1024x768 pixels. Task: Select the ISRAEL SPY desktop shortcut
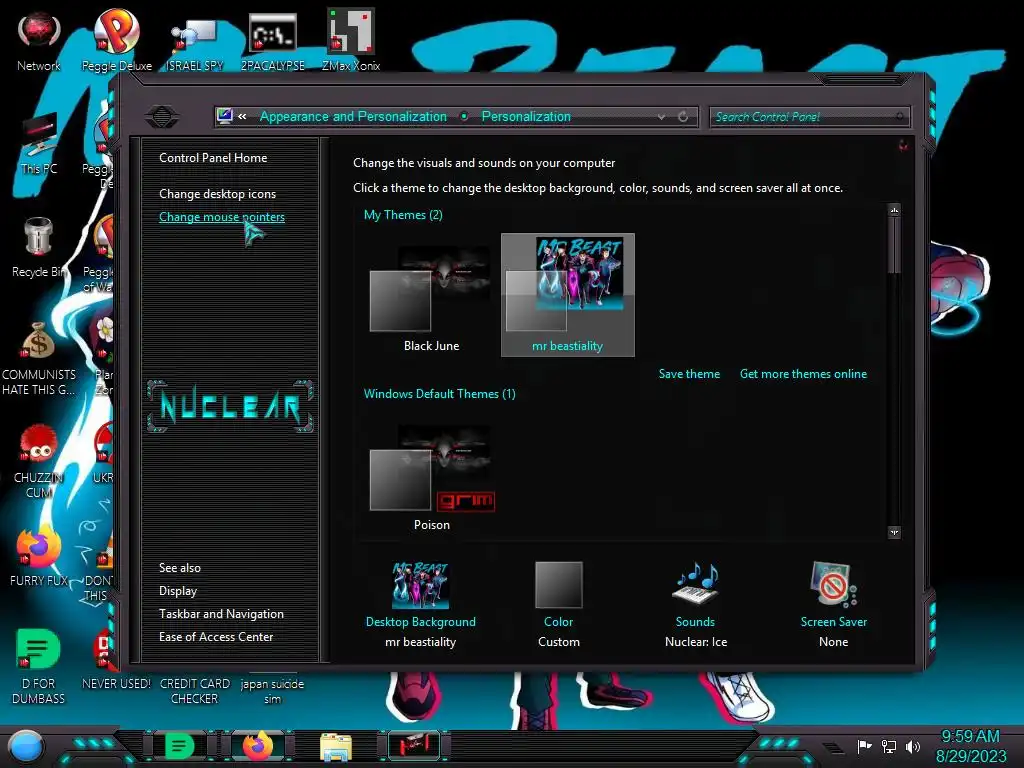coord(194,40)
